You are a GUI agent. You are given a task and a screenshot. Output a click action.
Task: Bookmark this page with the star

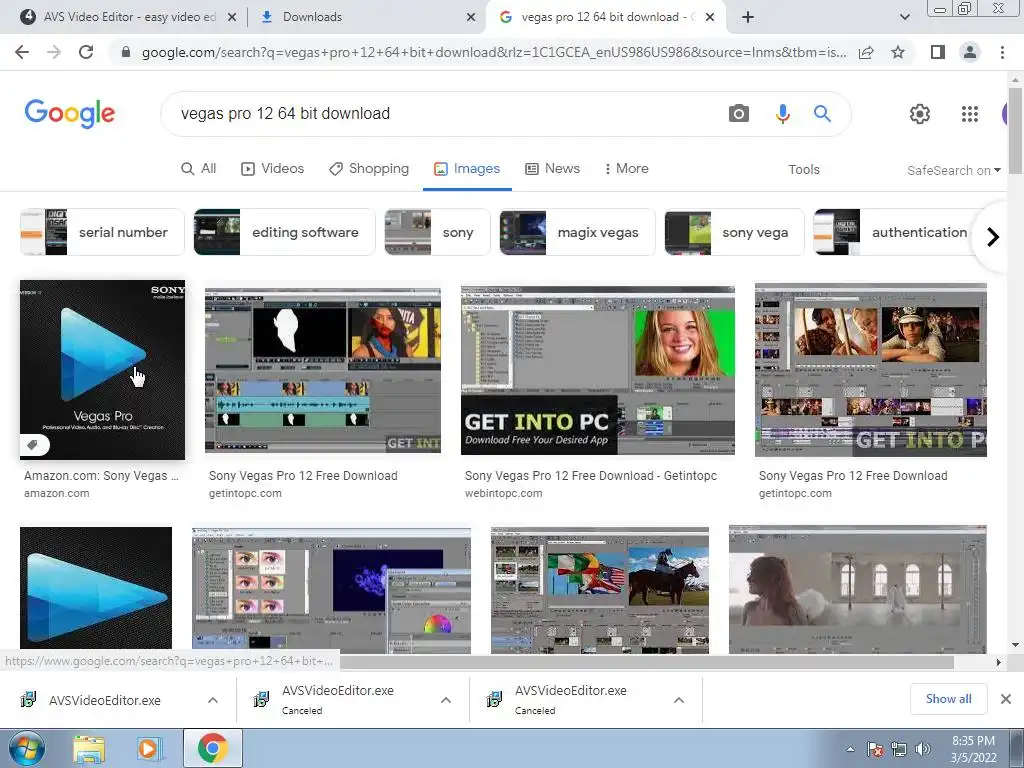click(898, 52)
